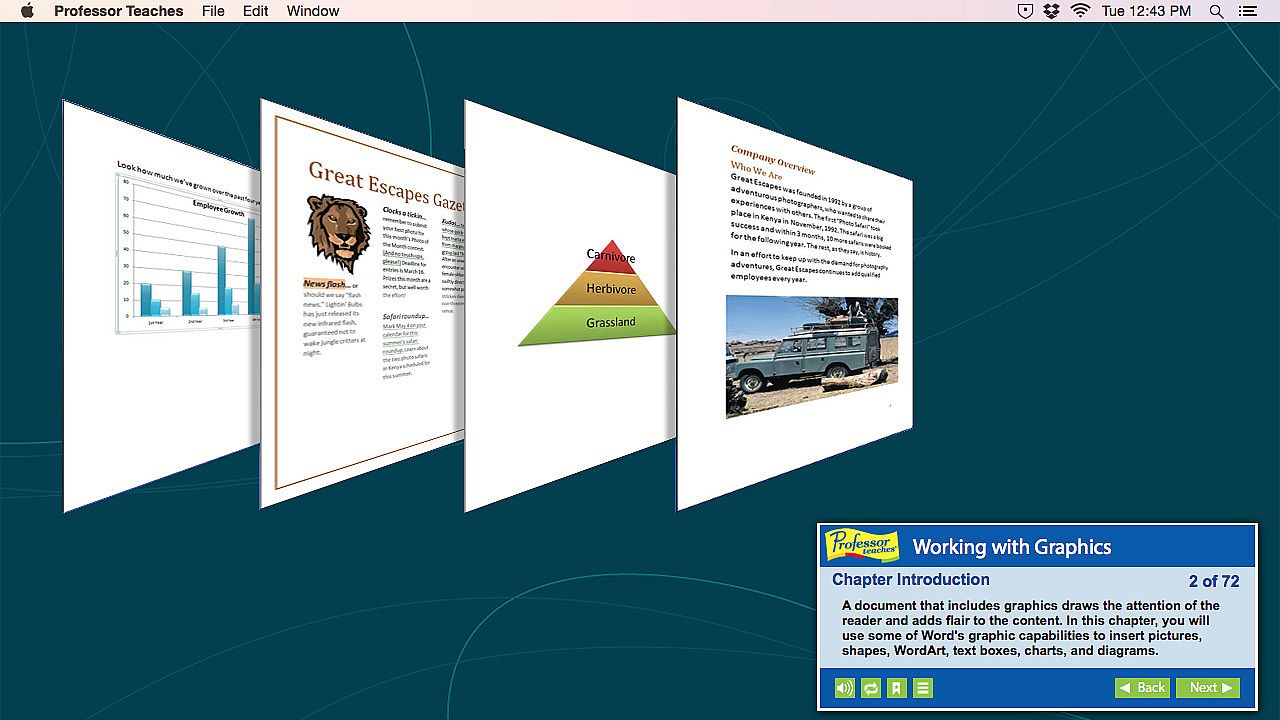
Task: Toggle the tutorial audio speaker icon
Action: (845, 688)
